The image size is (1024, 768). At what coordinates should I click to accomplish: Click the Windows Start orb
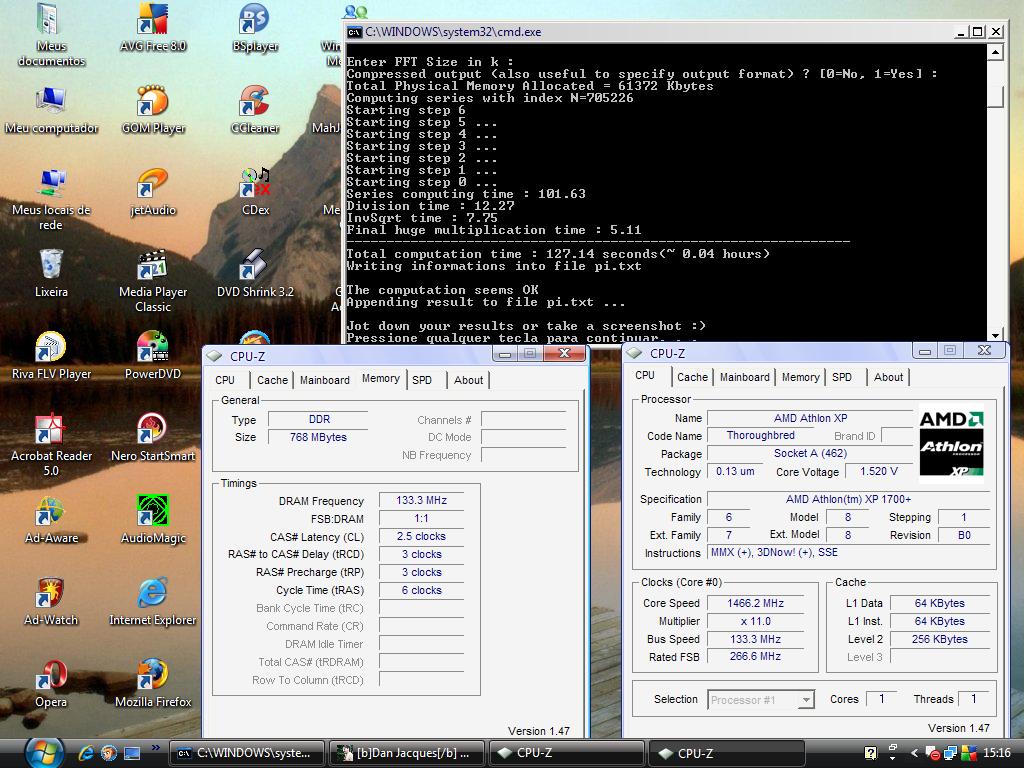tap(44, 753)
